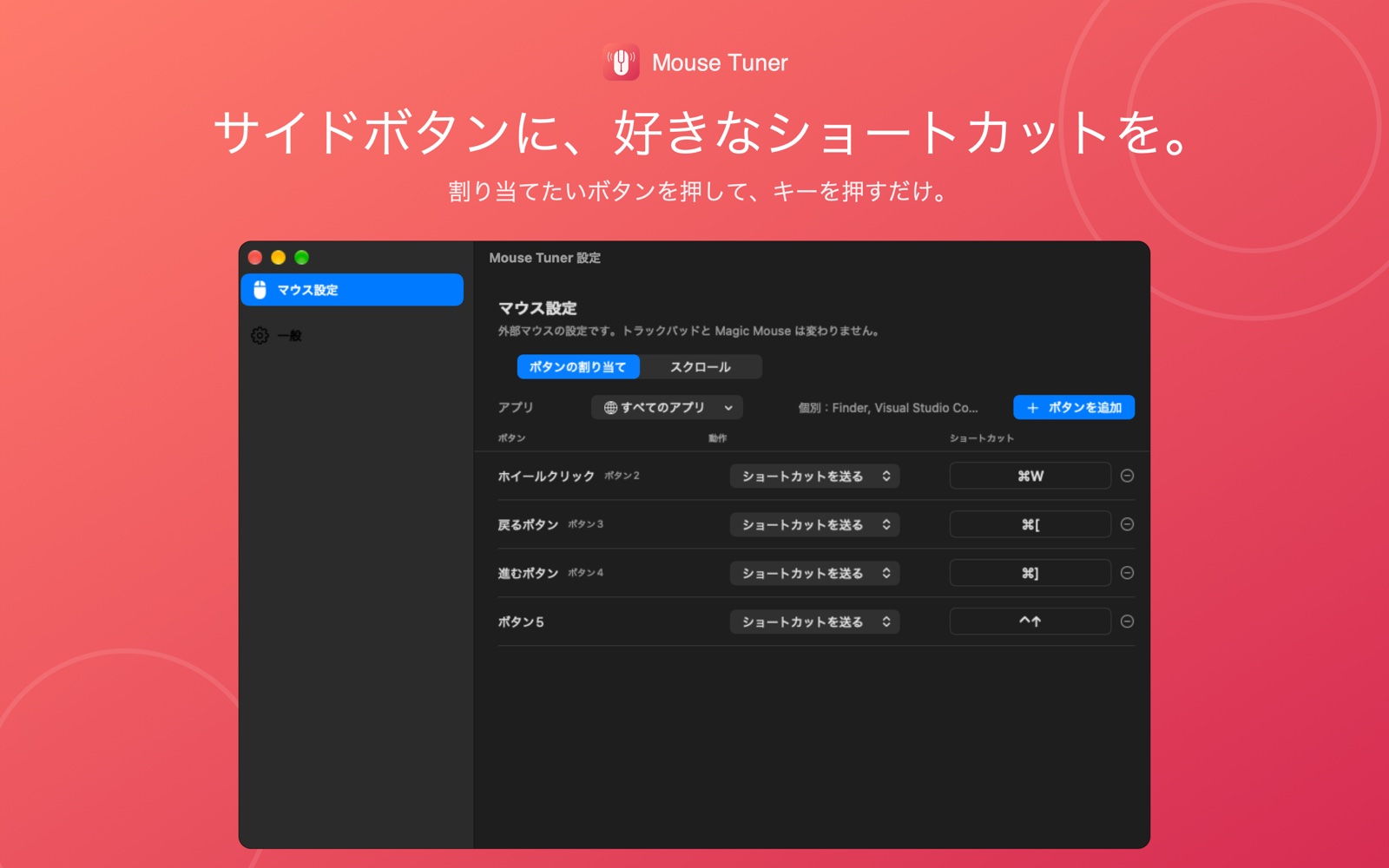Remove the 進むボタン row with minus icon
1389x868 pixels.
point(1127,573)
